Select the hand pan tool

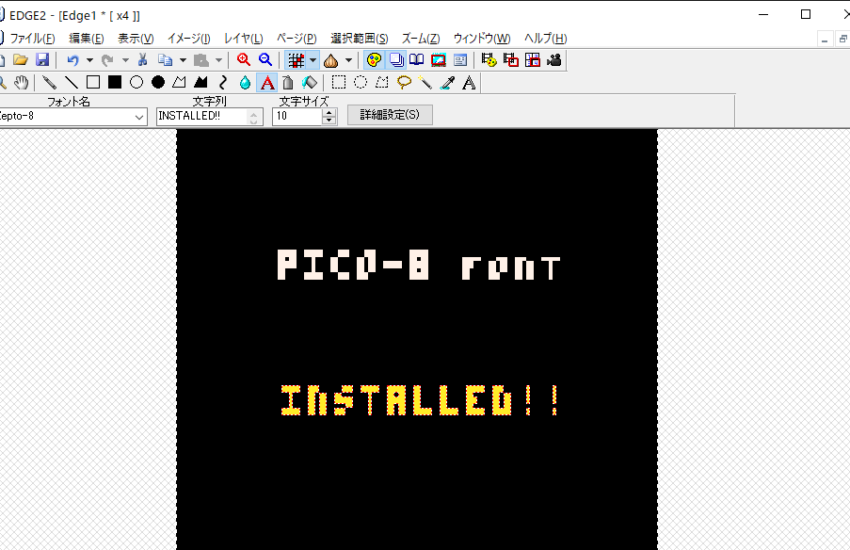(21, 82)
